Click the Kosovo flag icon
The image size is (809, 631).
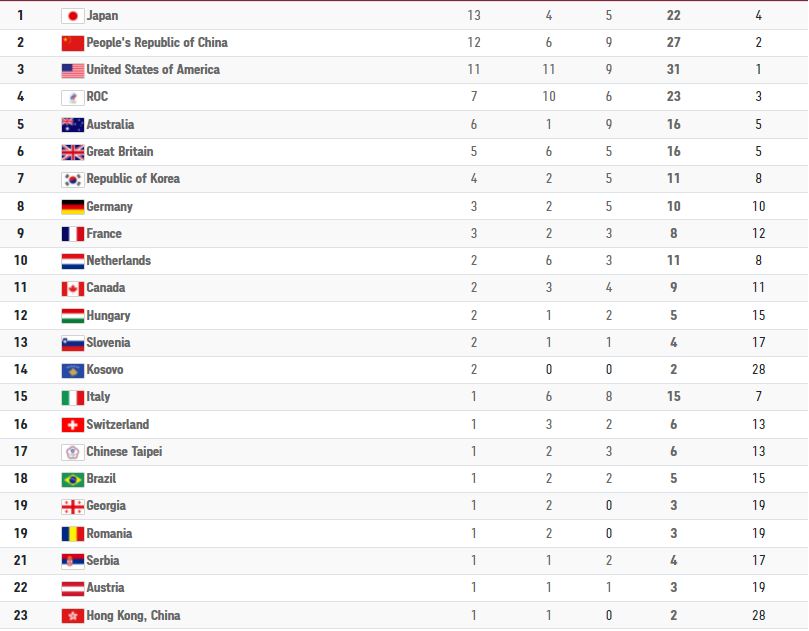[72, 370]
